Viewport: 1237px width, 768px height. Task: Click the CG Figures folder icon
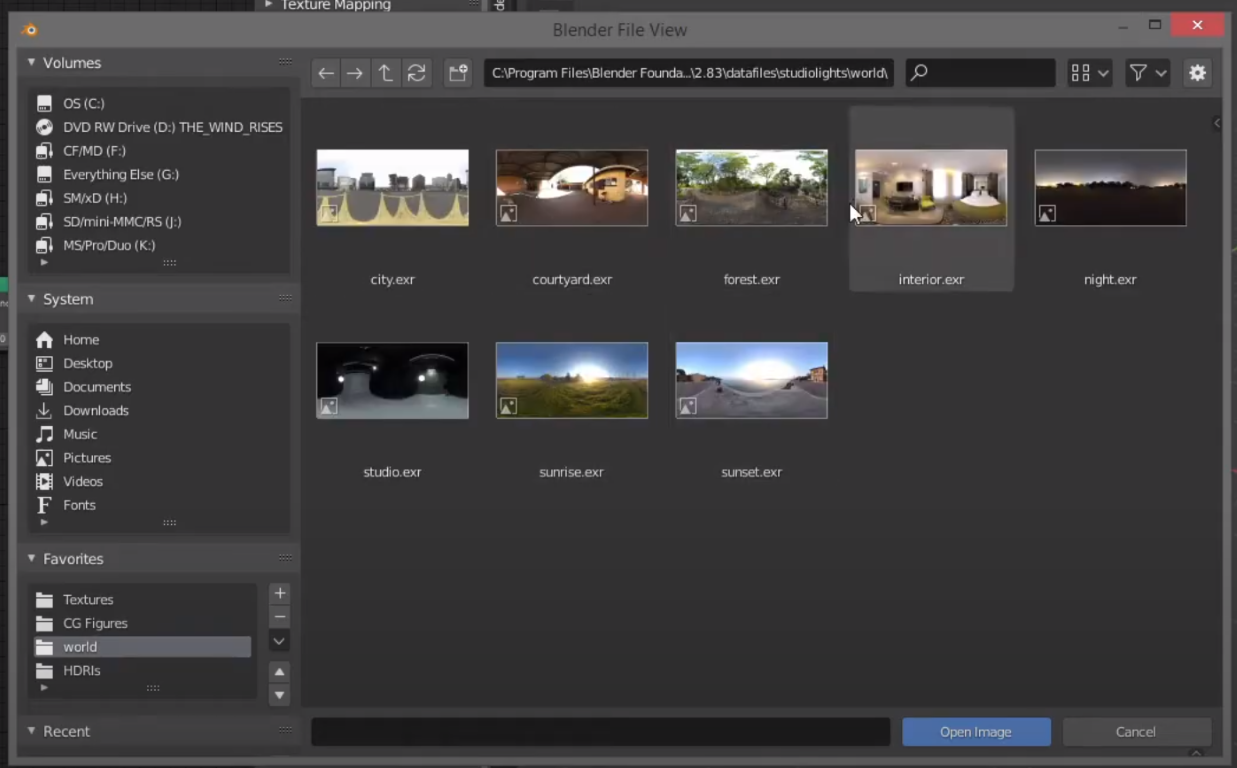coord(44,623)
